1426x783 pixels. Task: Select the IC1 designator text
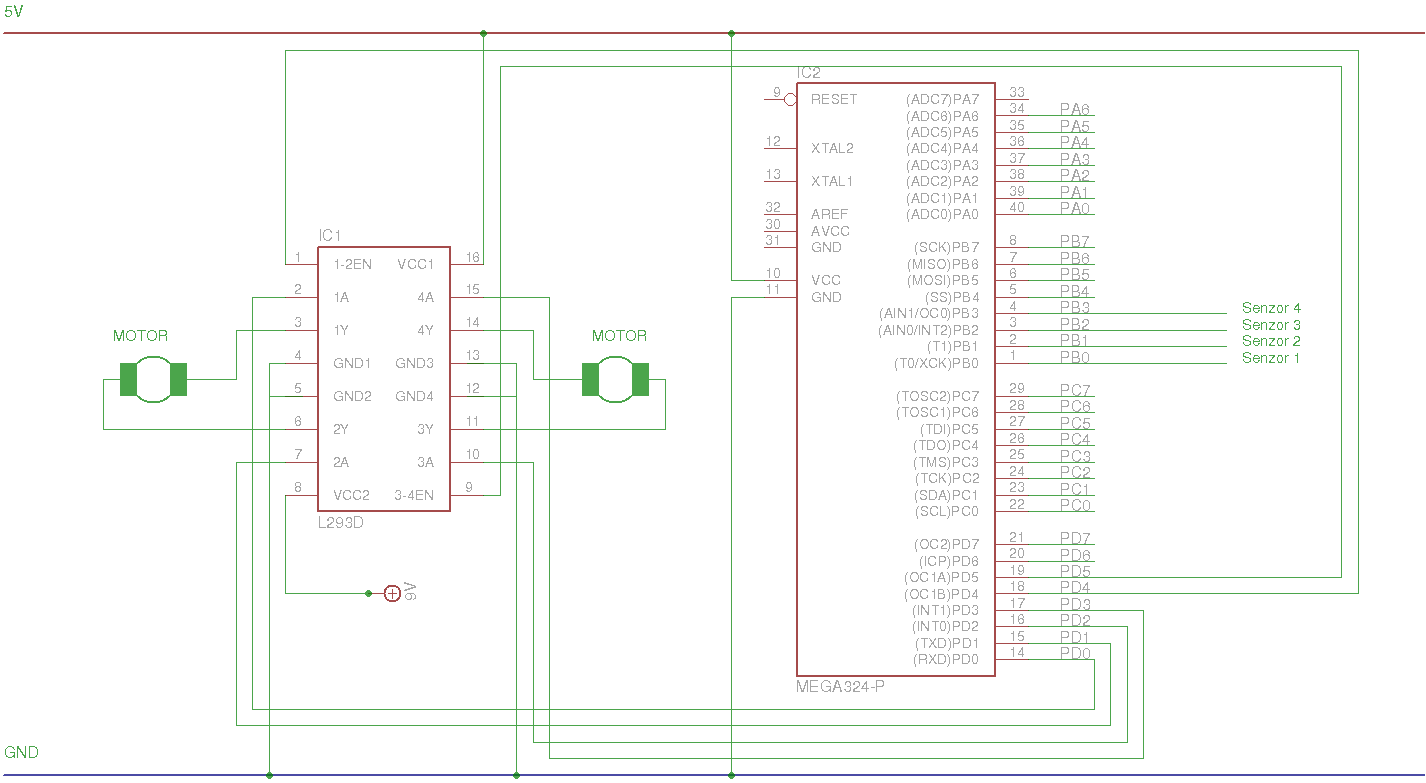point(330,236)
